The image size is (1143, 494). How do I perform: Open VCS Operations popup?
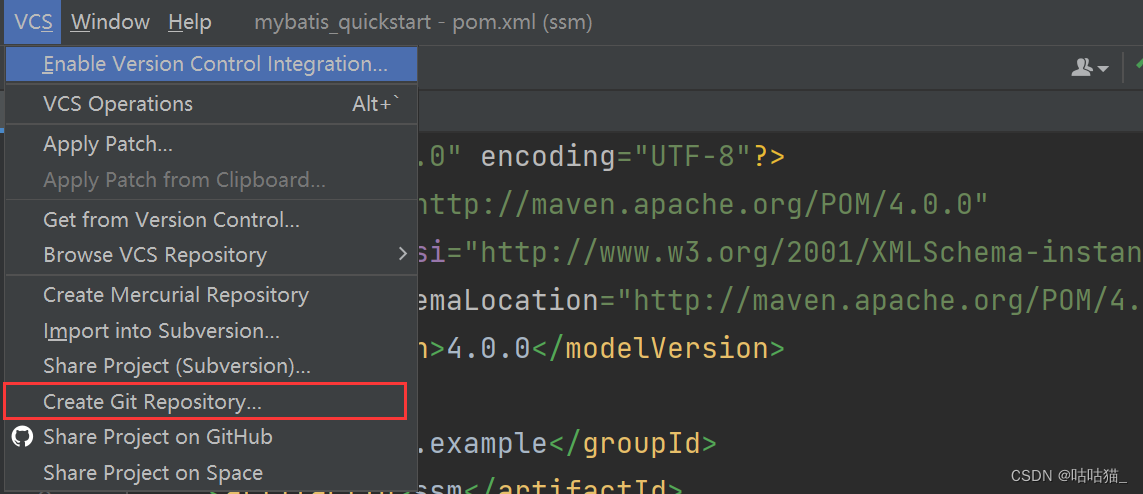click(x=211, y=104)
